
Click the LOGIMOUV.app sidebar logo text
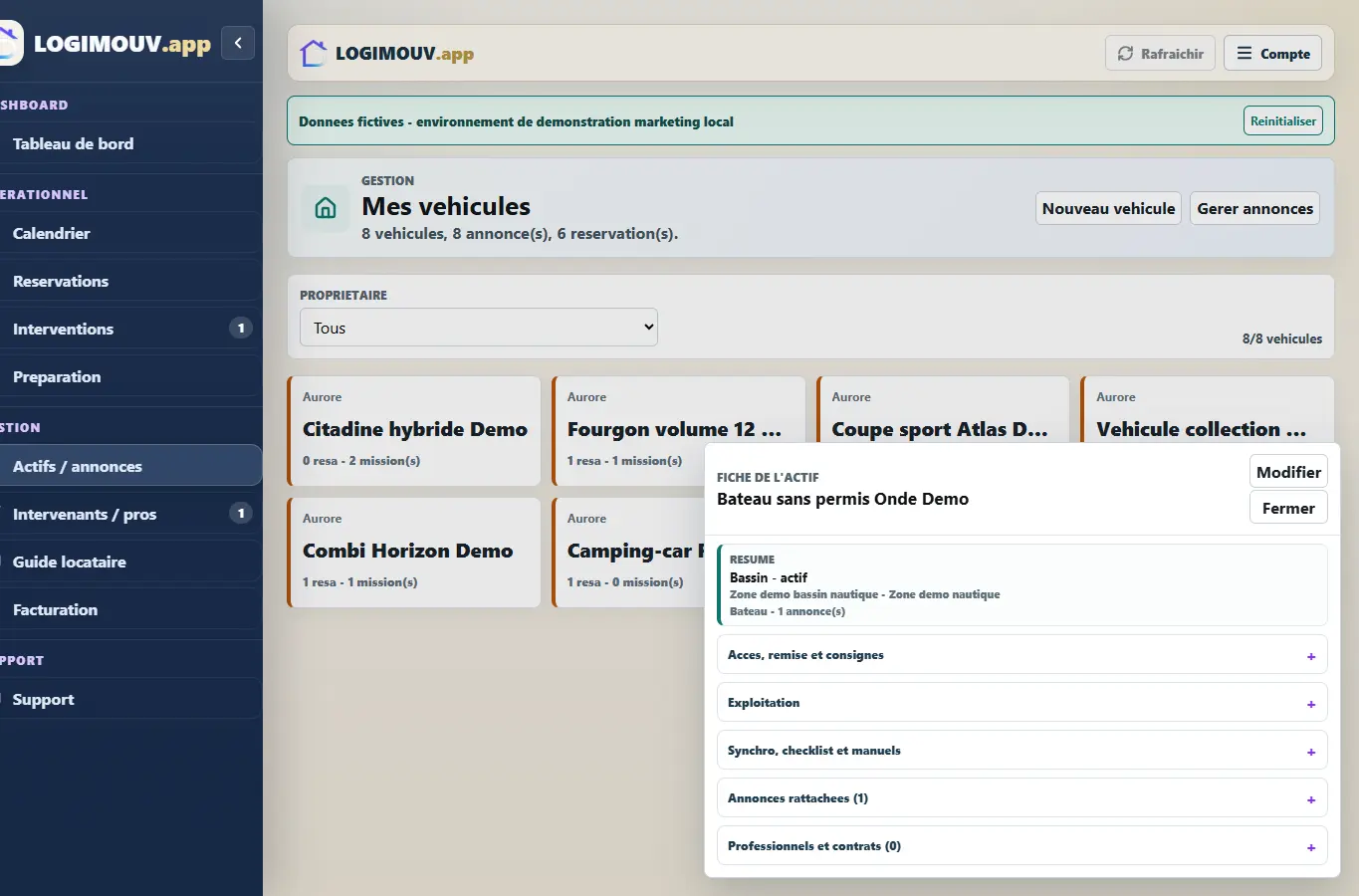click(x=121, y=44)
